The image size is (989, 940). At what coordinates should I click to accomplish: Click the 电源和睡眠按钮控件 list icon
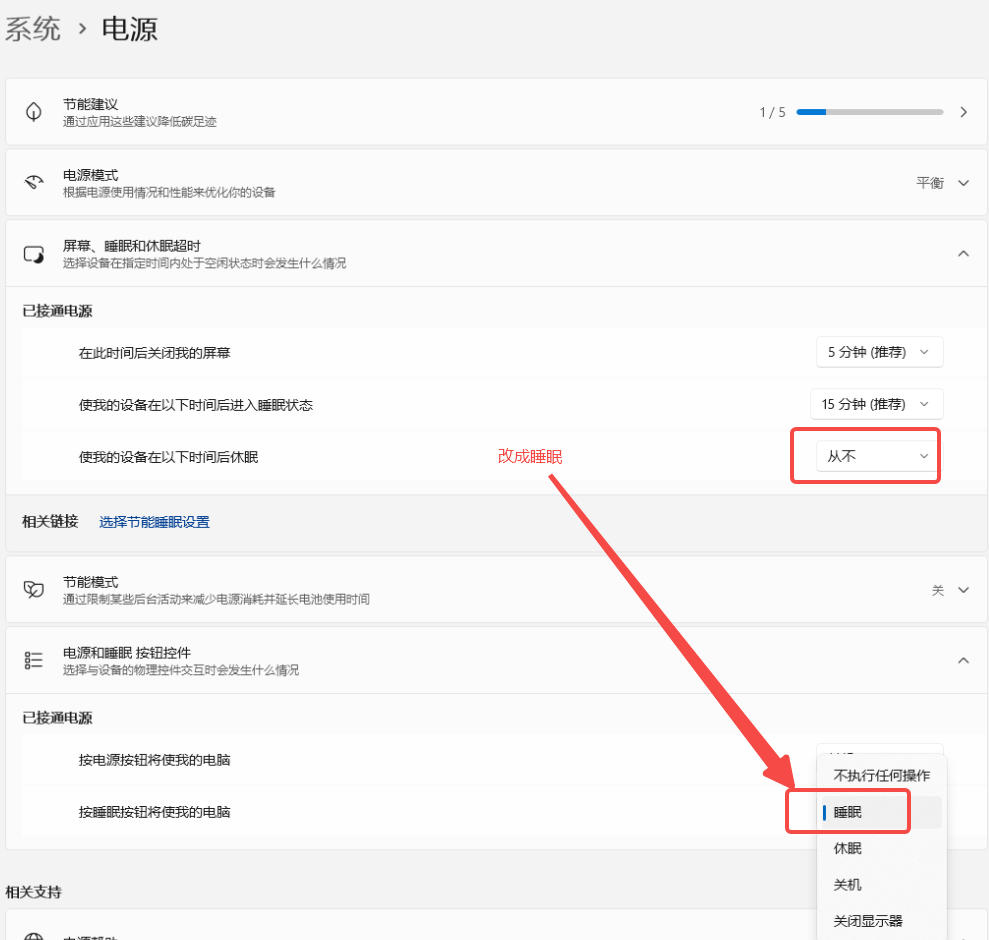point(33,659)
